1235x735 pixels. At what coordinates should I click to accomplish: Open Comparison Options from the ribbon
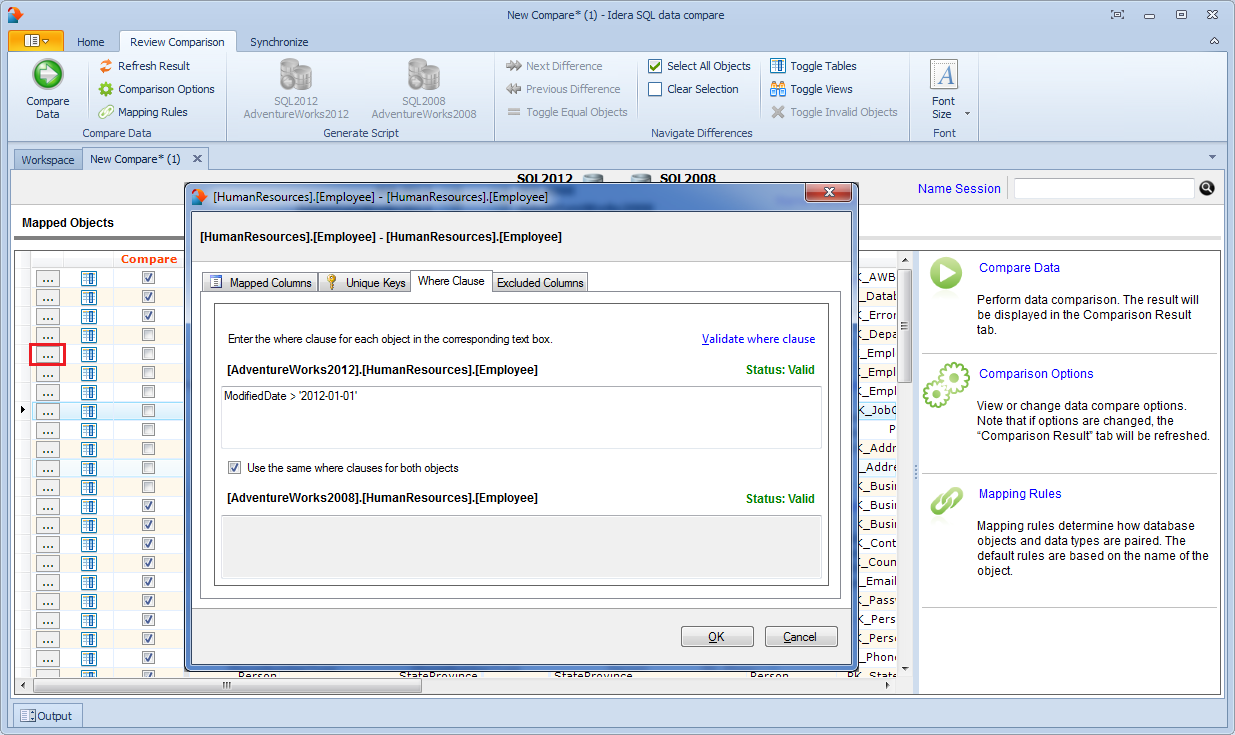tap(156, 89)
